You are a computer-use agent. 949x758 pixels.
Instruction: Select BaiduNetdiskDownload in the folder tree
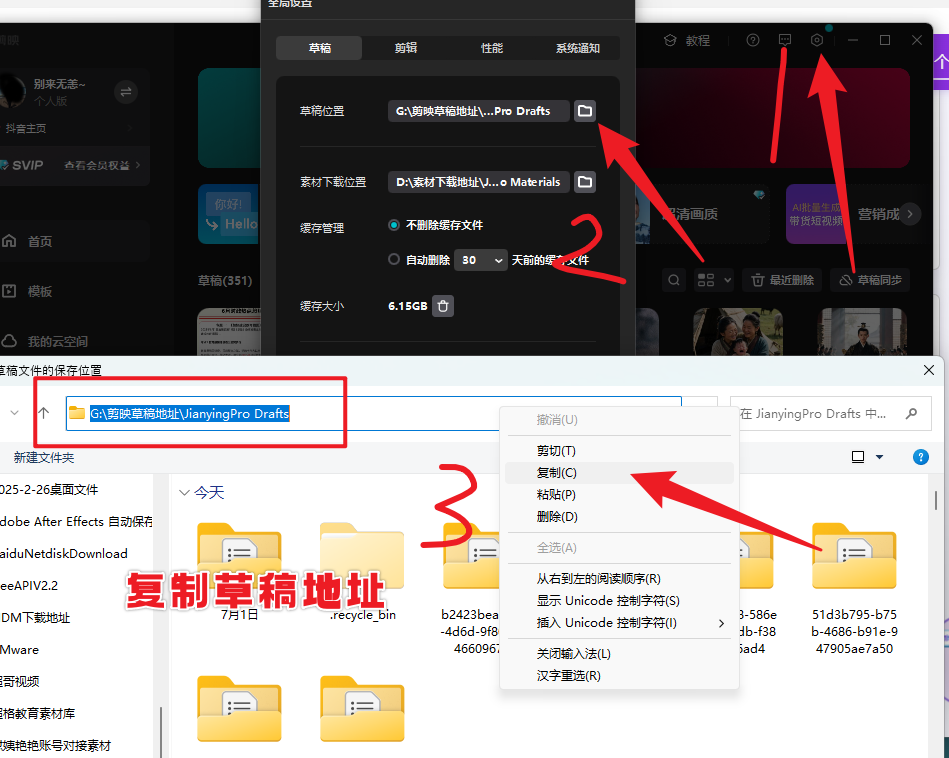[64, 553]
